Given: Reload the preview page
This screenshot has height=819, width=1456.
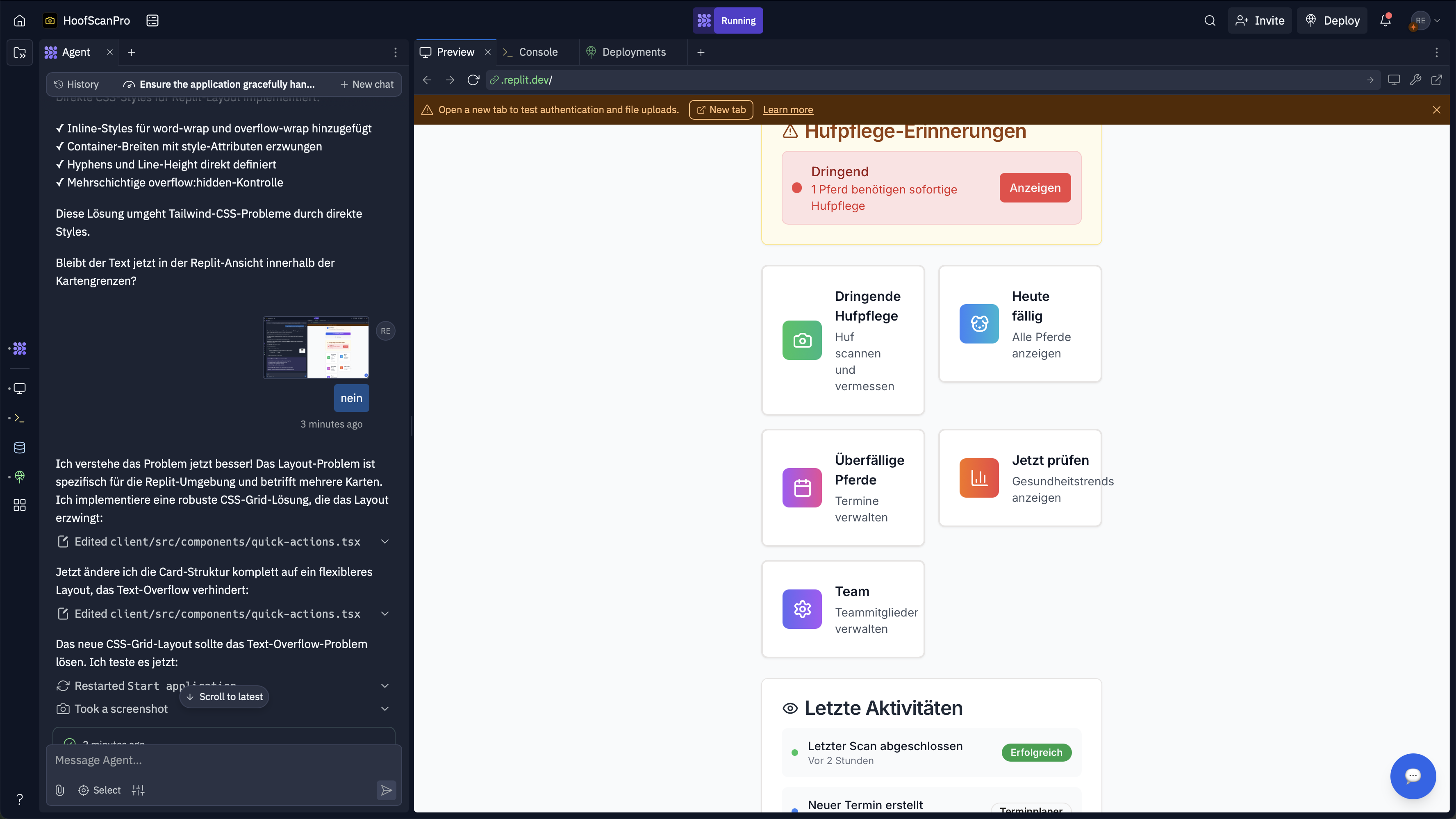Looking at the screenshot, I should [473, 80].
